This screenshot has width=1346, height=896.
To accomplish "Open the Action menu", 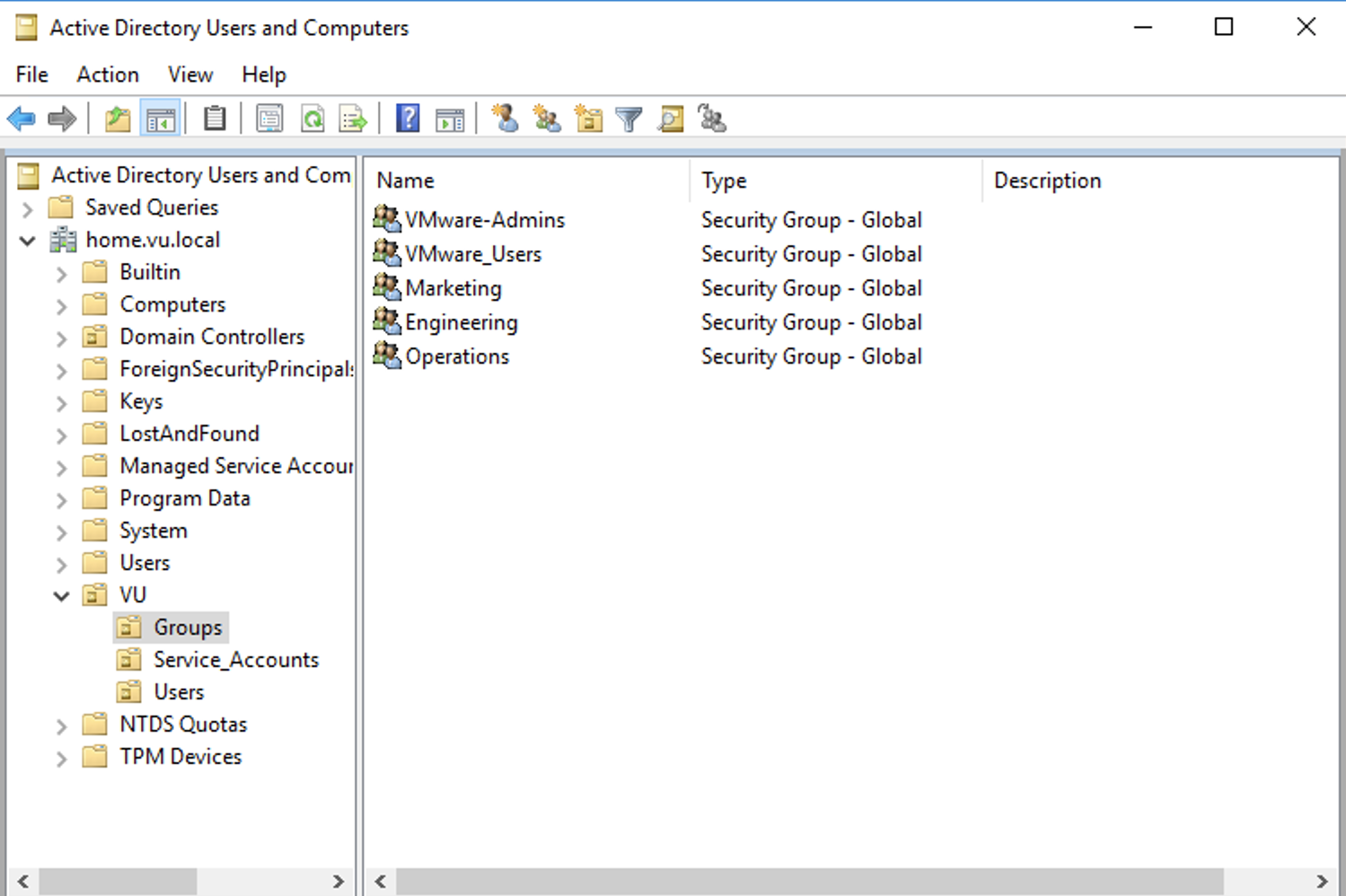I will pos(108,75).
